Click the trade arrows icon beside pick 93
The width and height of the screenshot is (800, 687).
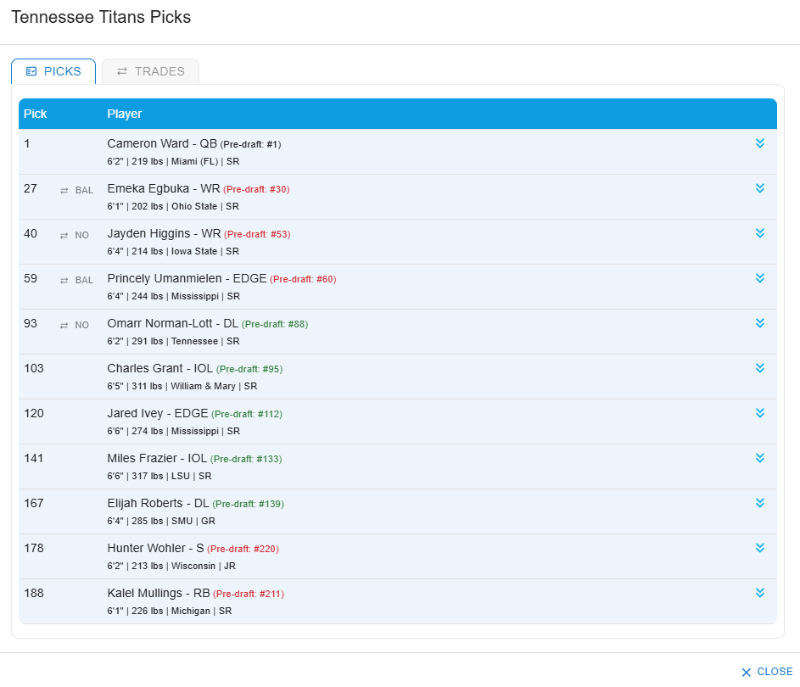click(64, 325)
